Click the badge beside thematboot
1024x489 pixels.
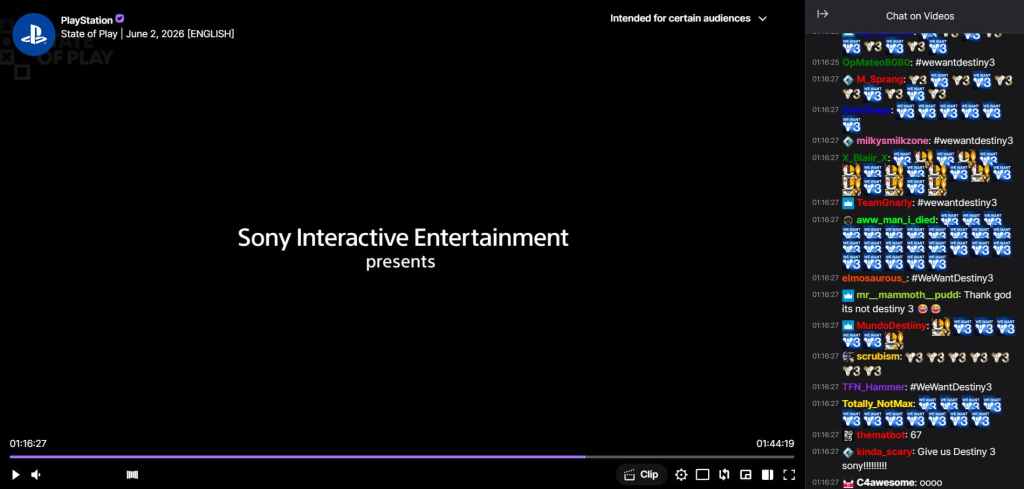[x=848, y=435]
